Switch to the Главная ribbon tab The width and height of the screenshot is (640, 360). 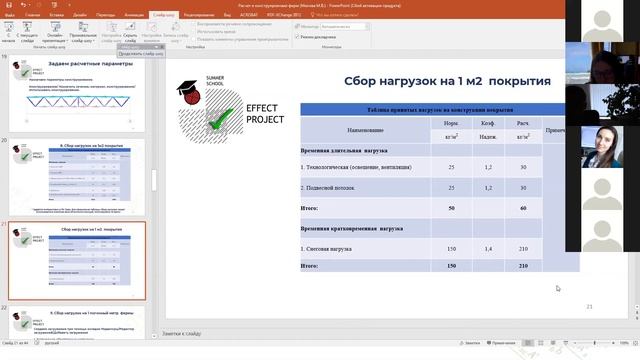point(32,15)
